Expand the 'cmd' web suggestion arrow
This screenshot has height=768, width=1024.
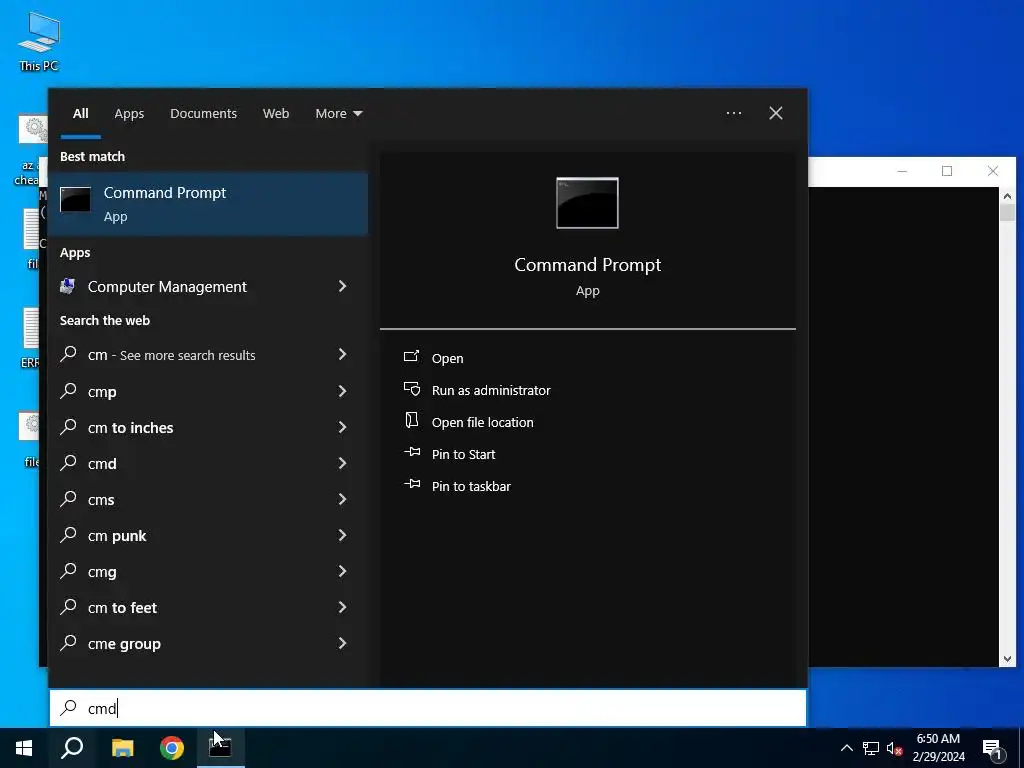click(x=342, y=463)
